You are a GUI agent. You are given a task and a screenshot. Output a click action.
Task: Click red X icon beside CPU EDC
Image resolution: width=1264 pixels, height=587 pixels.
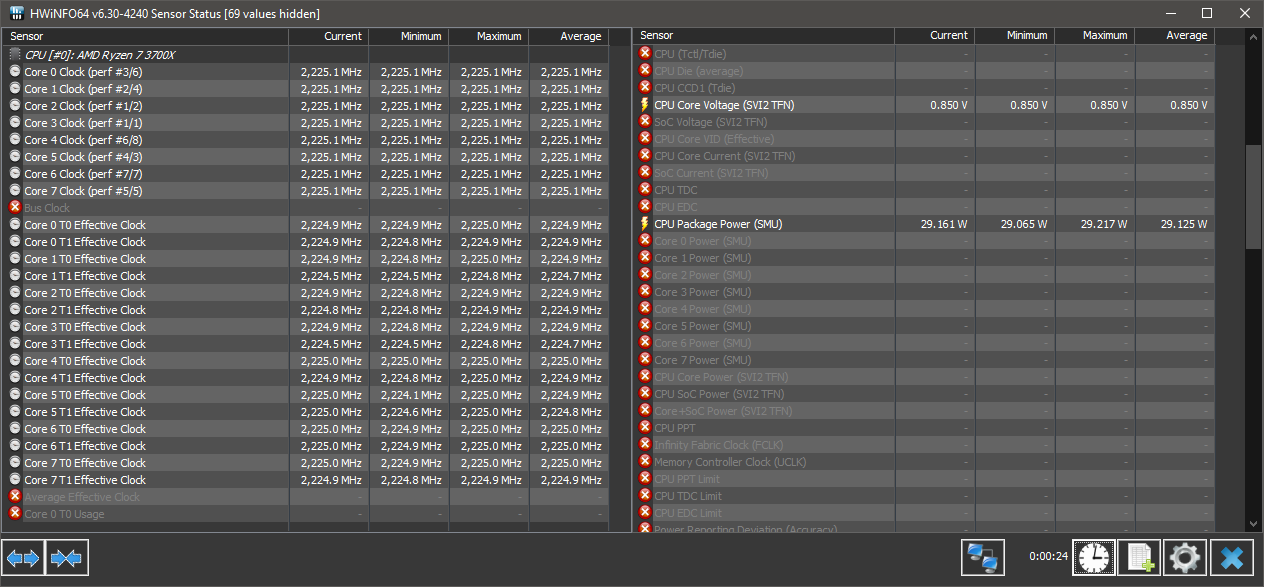coord(645,207)
